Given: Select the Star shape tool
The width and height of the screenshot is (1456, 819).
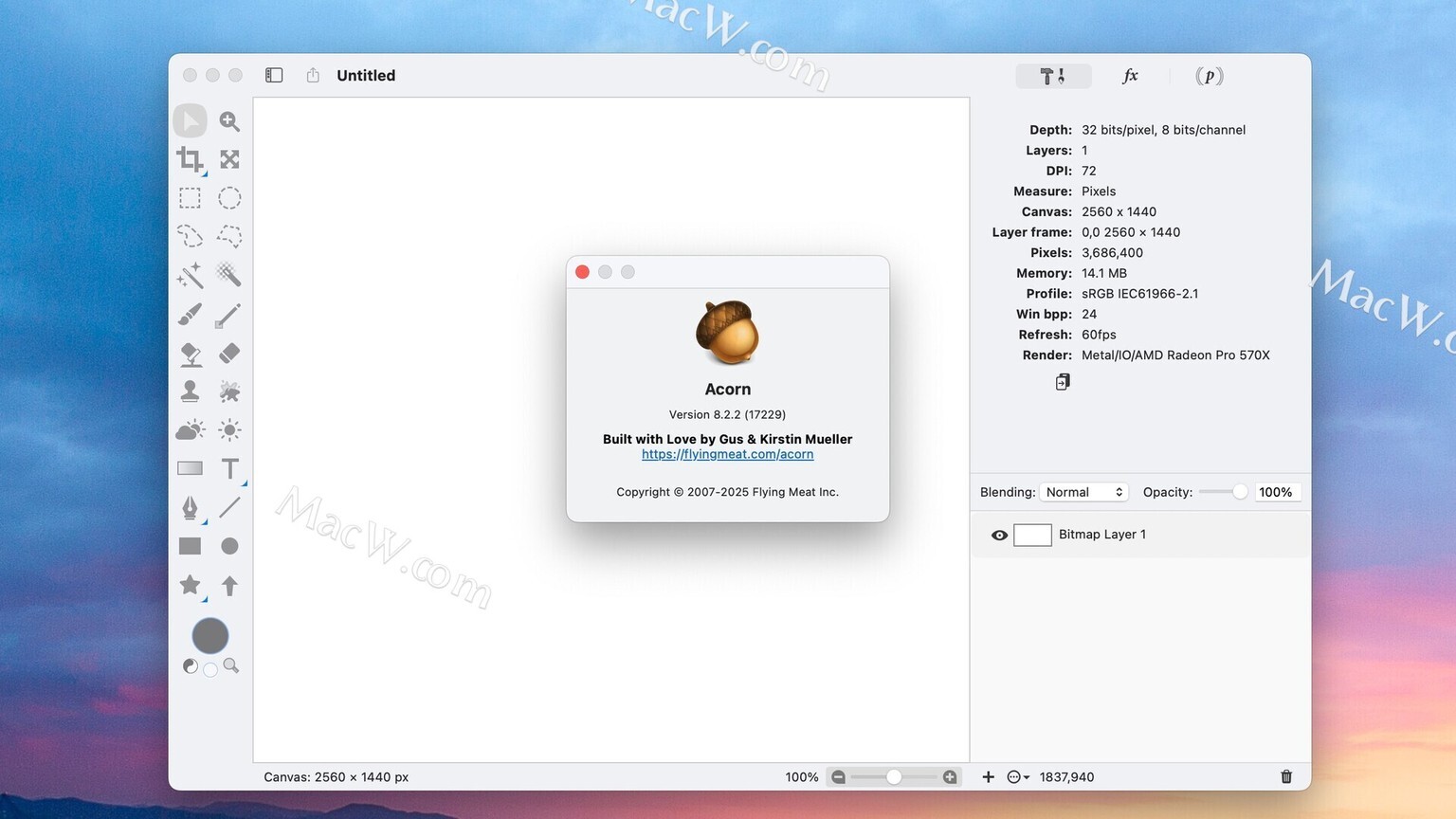Looking at the screenshot, I should point(190,585).
